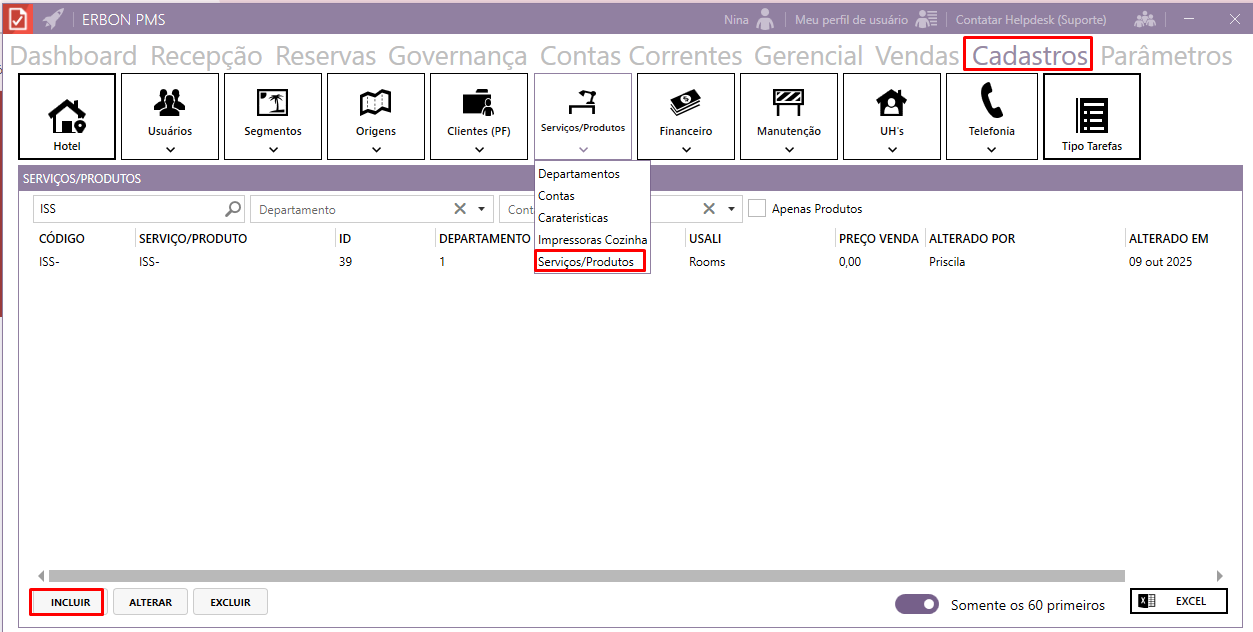Click the Financeiro money icon
Viewport: 1253px width, 632px height.
coord(686,102)
